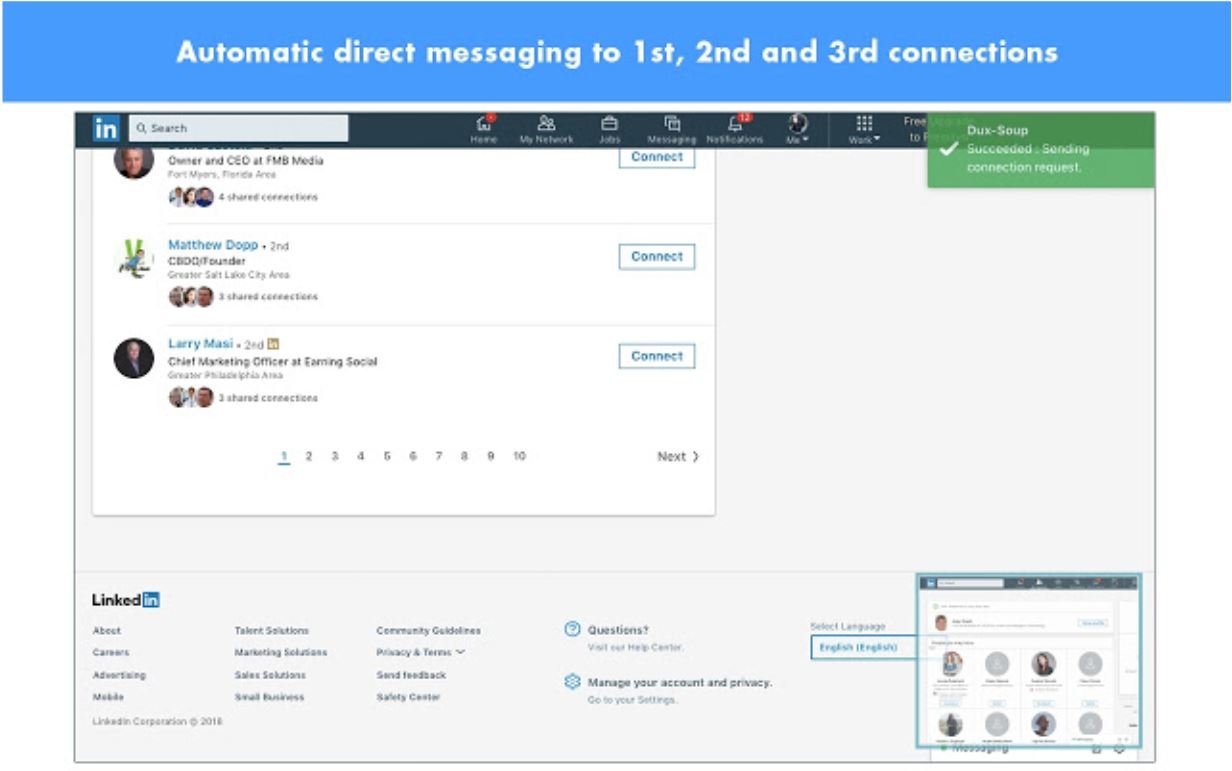
Task: Select current results page 1
Action: (x=284, y=457)
